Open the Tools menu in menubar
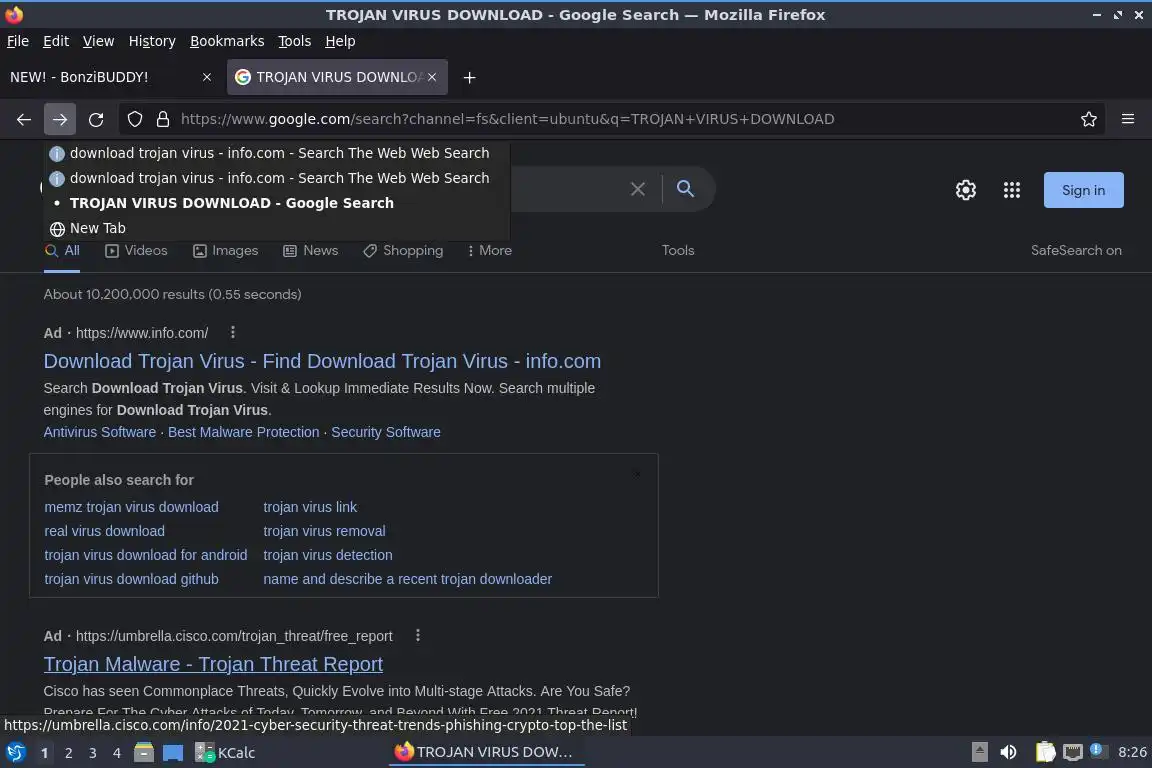1152x768 pixels. coord(295,41)
